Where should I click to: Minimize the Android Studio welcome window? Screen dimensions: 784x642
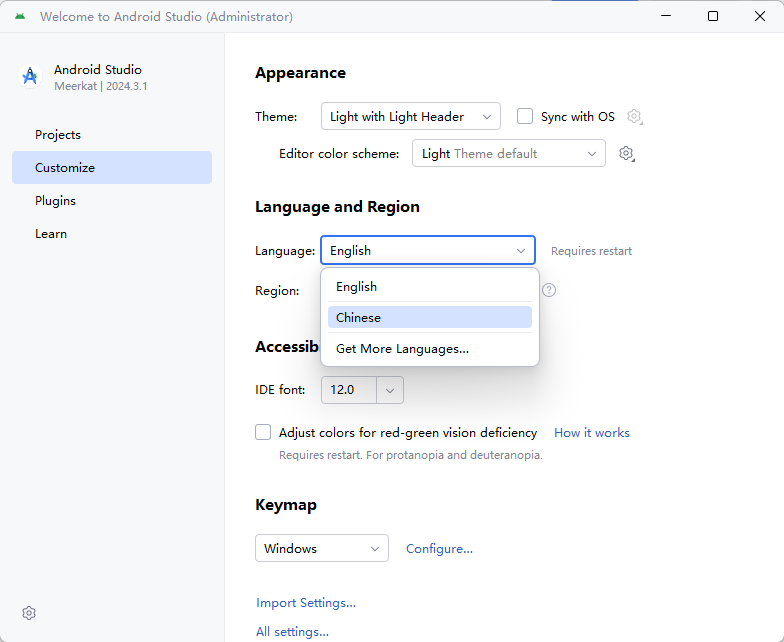pos(666,16)
